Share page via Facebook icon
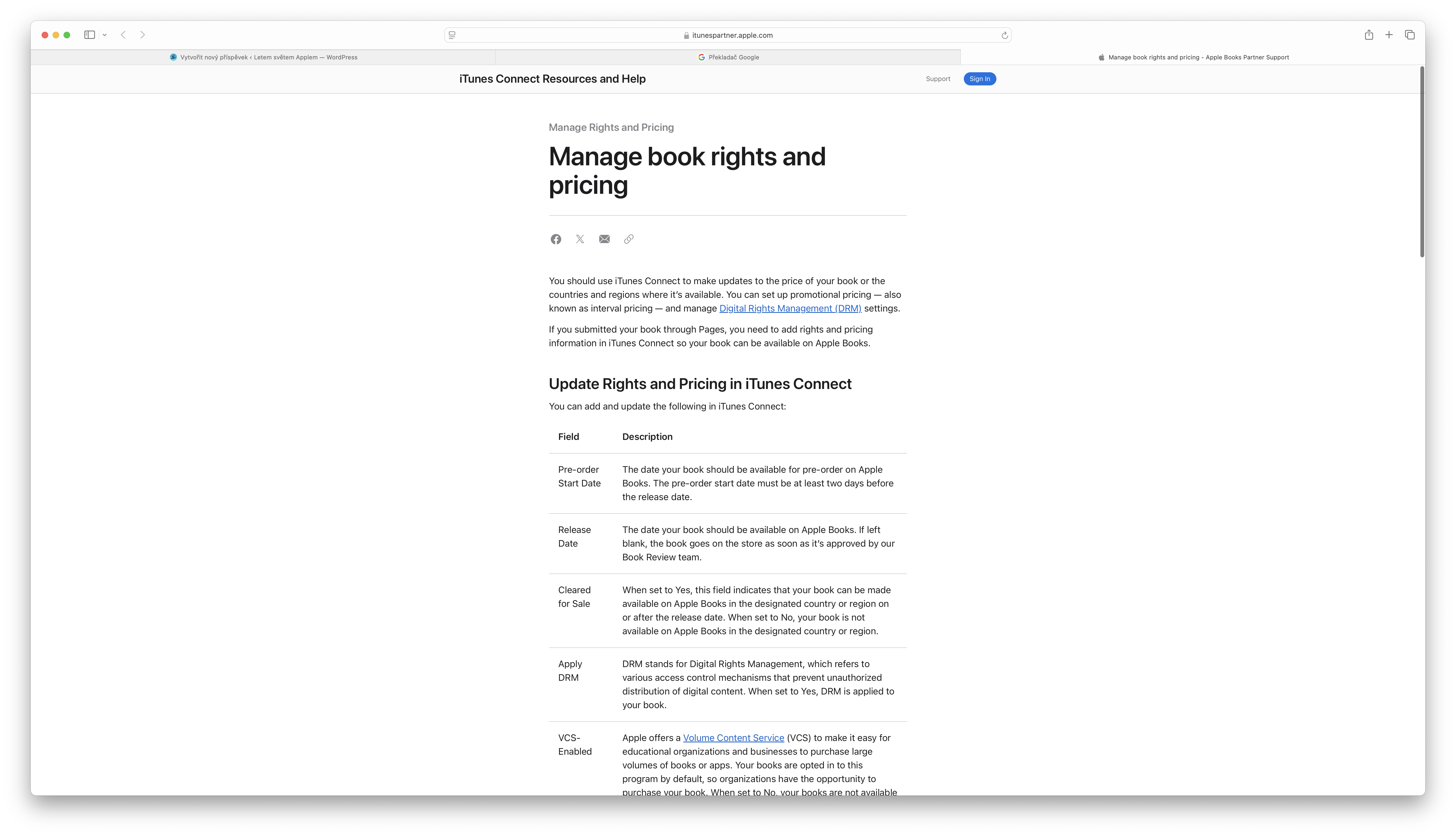Screen dimensions: 1456x836 click(x=555, y=239)
